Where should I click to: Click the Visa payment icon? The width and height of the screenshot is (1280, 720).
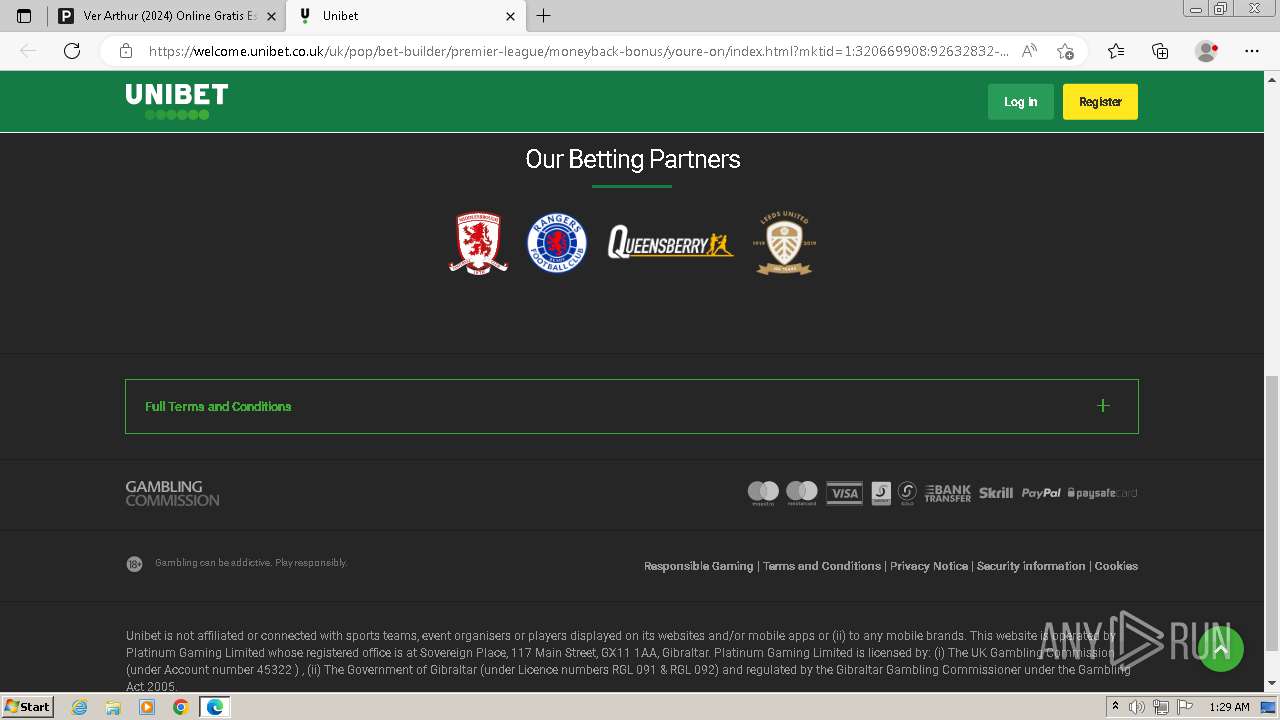pos(844,493)
